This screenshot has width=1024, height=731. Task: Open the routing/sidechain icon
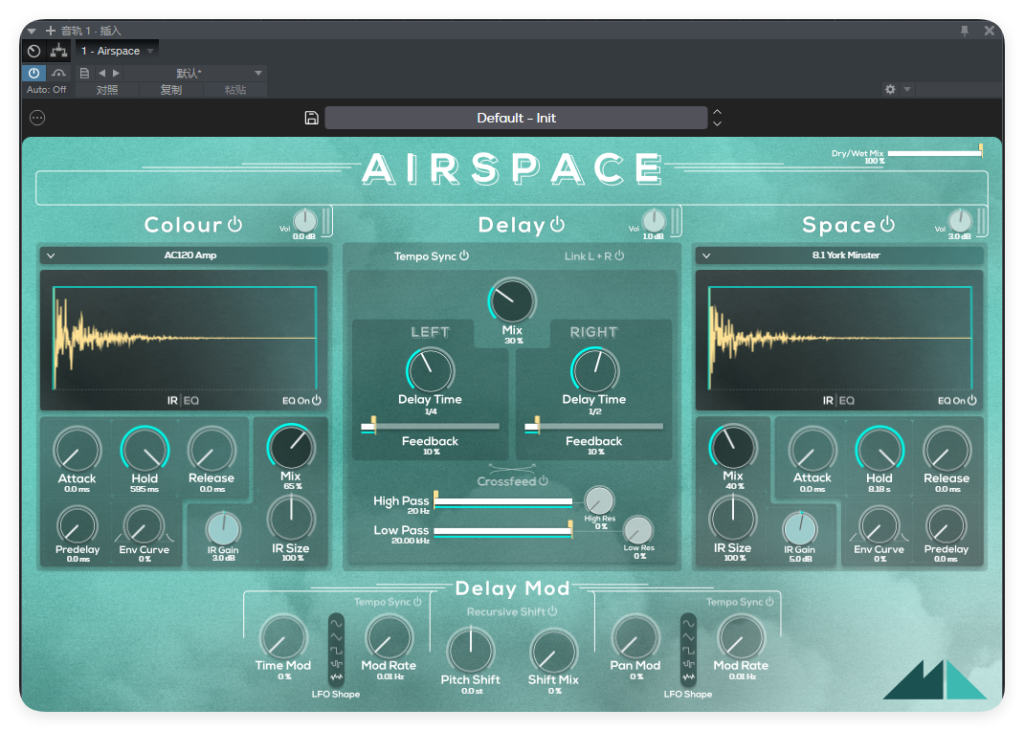coord(59,50)
